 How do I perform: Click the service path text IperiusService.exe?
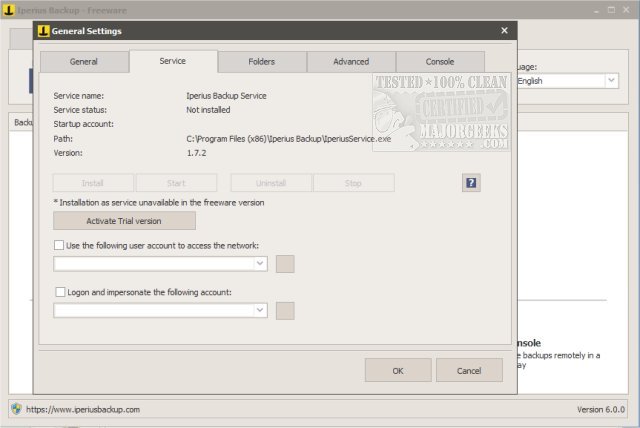(288, 139)
